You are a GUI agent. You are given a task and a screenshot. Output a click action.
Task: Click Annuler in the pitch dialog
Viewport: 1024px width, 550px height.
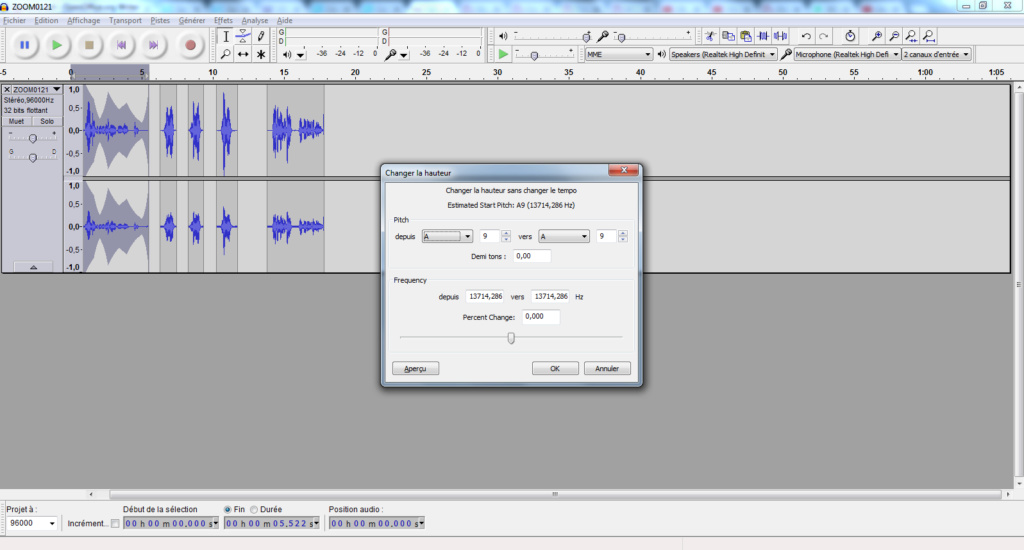(x=607, y=368)
